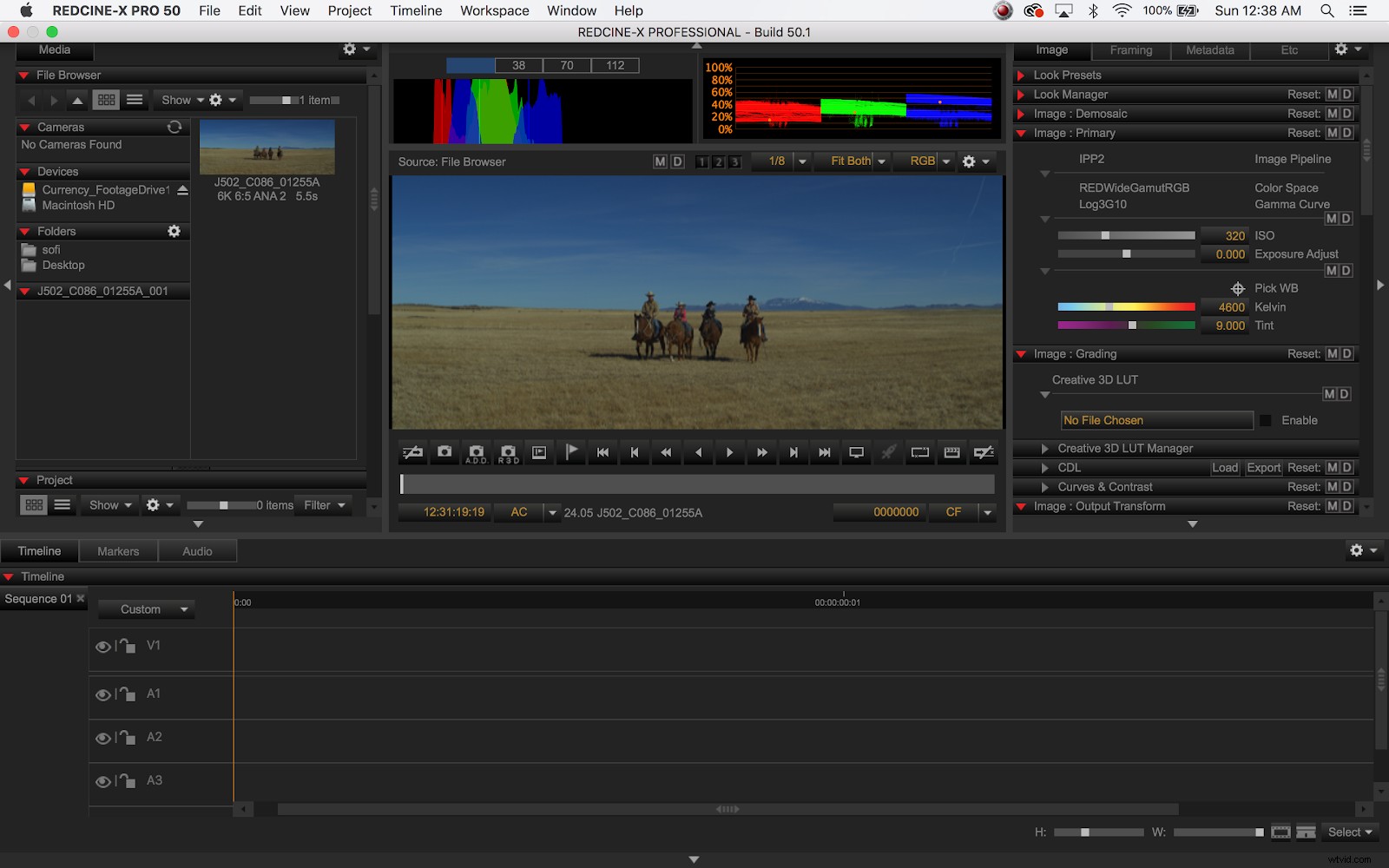Click the Kelvin color temperature gradient

[1126, 306]
